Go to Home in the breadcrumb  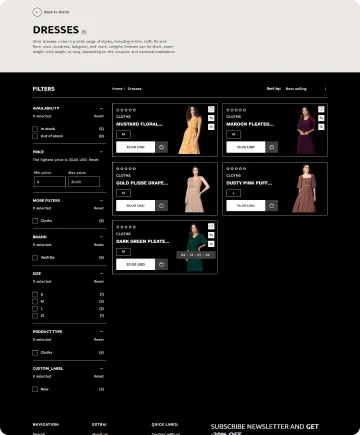(x=117, y=89)
